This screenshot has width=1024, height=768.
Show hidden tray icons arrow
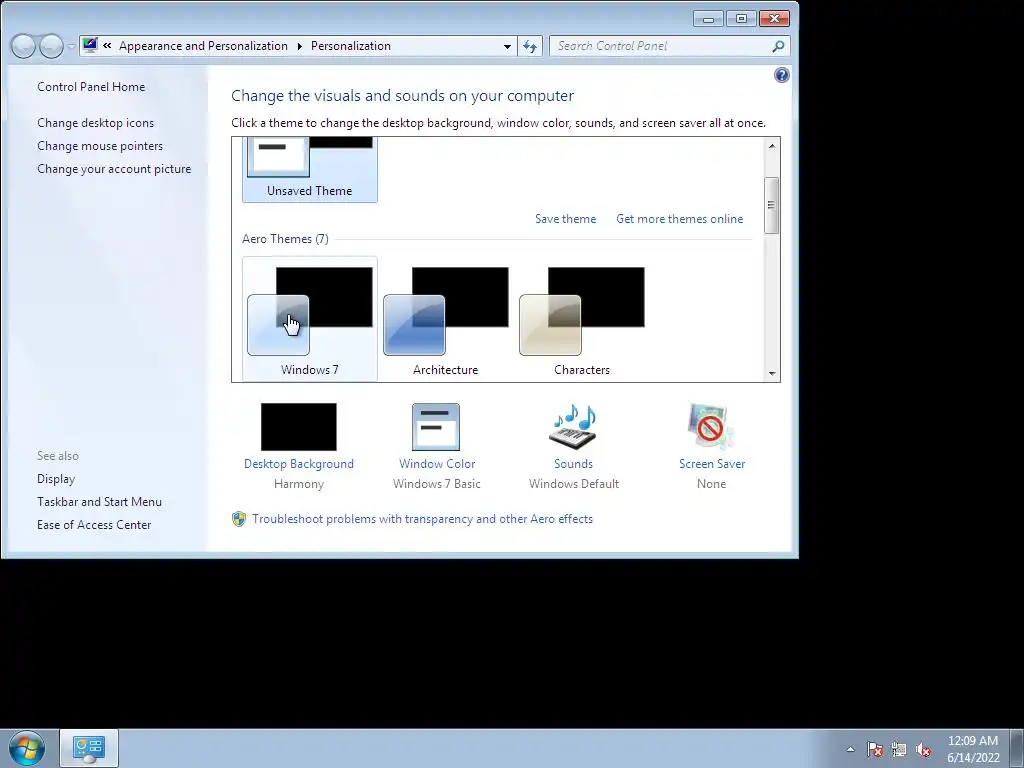pos(850,749)
